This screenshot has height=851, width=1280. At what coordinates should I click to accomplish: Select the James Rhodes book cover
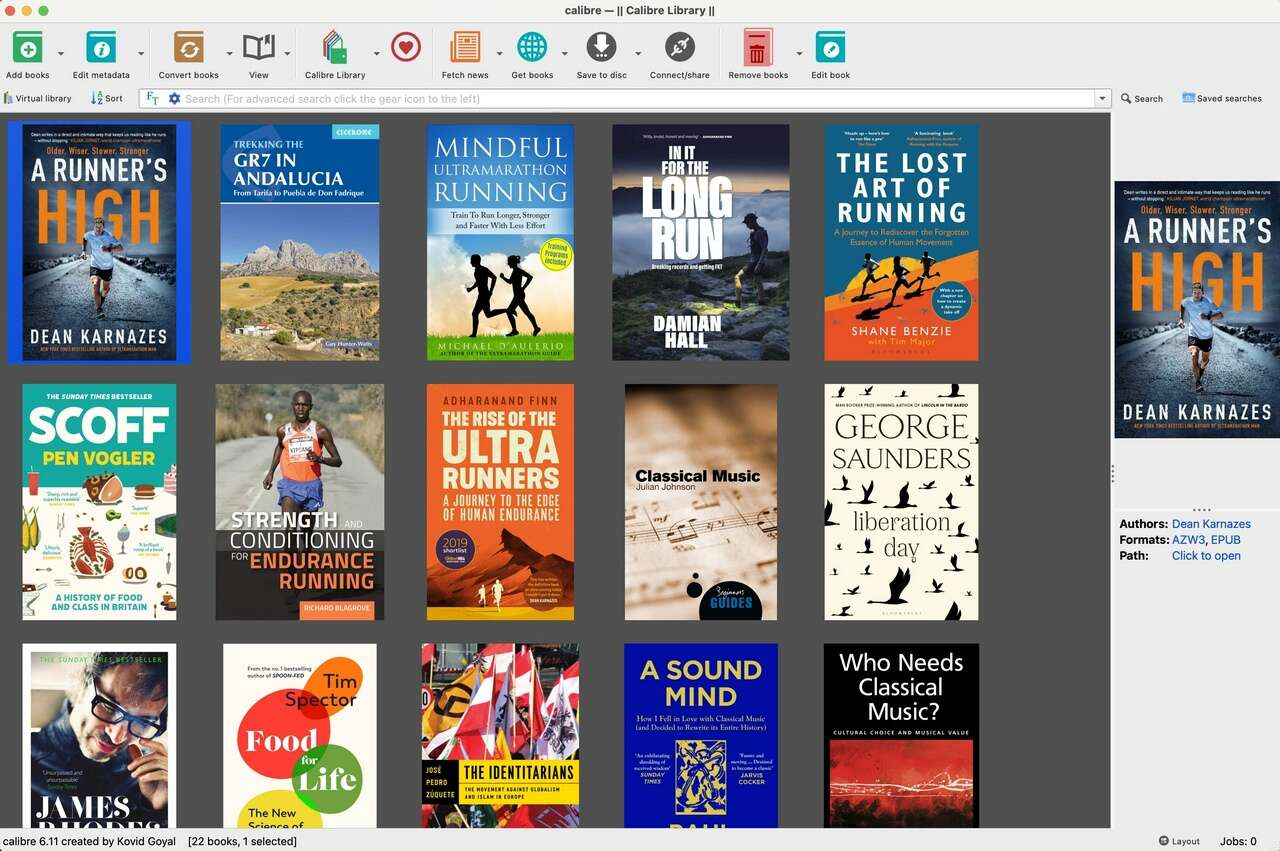pyautogui.click(x=99, y=736)
